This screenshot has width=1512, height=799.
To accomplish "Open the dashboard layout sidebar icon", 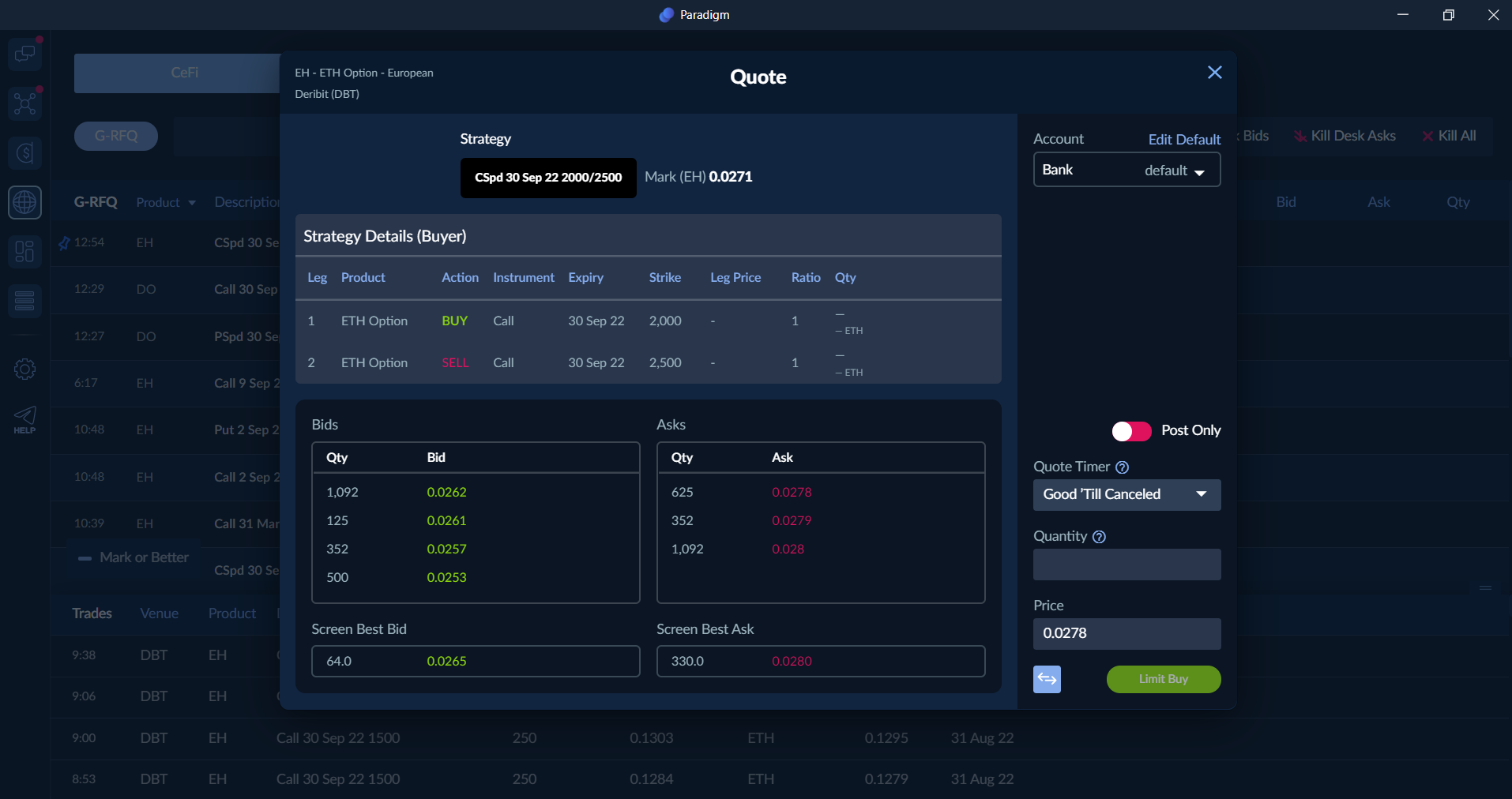I will pos(24,251).
